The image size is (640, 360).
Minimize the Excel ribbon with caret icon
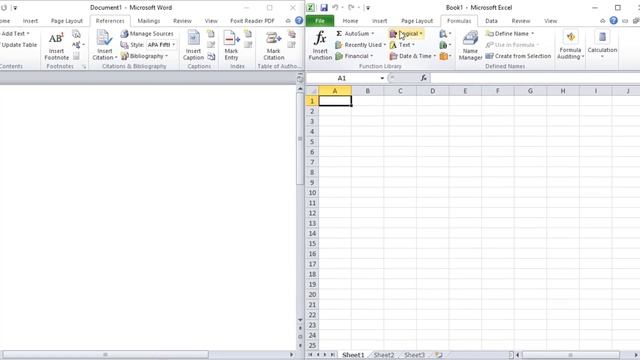[603, 21]
